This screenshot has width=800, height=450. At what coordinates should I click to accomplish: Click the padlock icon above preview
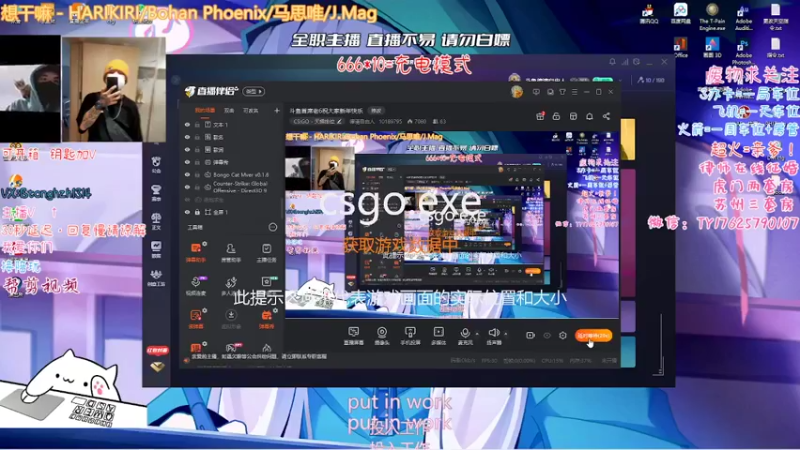(x=557, y=116)
